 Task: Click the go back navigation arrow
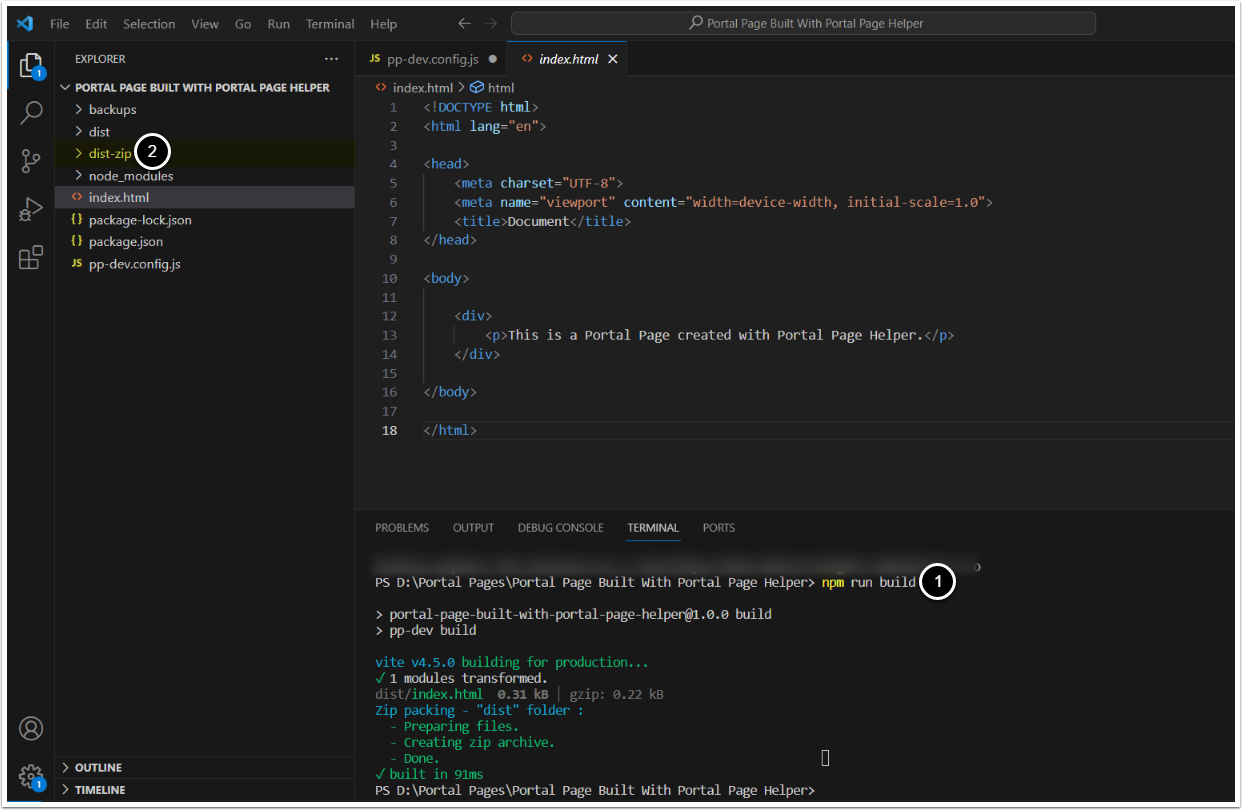tap(464, 24)
